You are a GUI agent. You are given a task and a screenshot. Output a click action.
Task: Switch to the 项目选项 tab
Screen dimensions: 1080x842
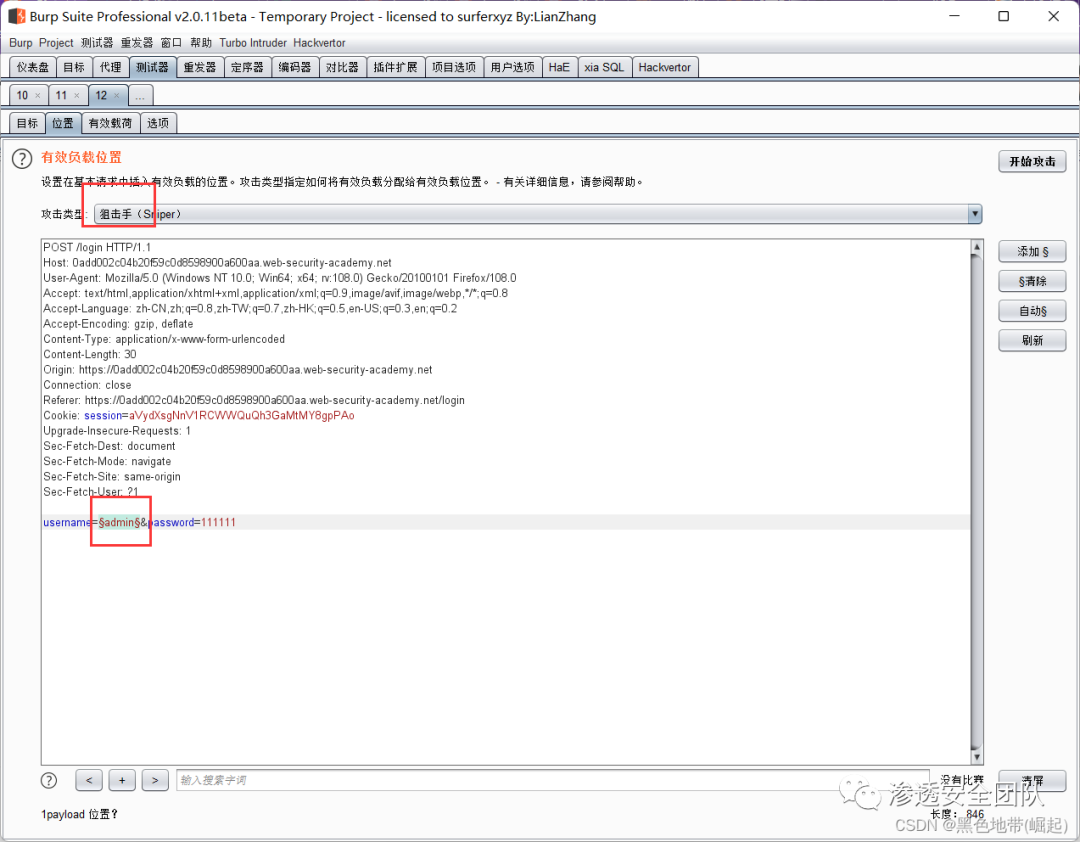tap(454, 68)
